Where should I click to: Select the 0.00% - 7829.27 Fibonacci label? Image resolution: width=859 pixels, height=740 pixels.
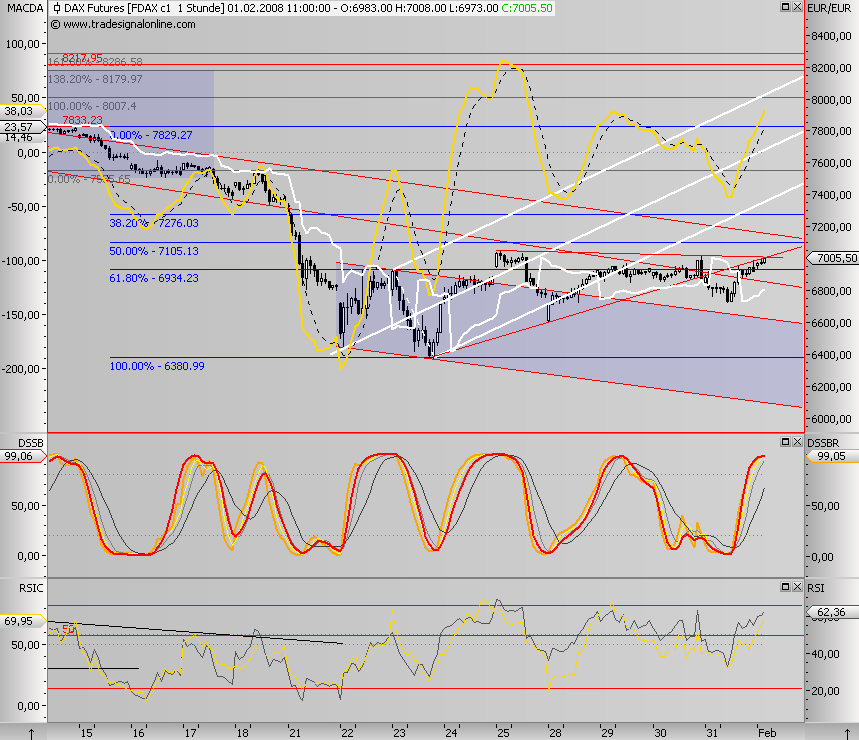click(151, 135)
